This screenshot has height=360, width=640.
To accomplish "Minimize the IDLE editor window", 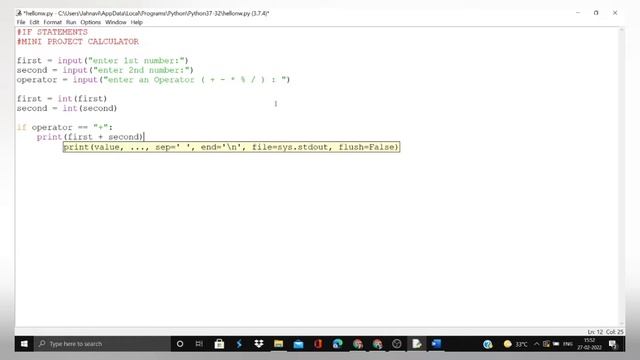I will coord(578,13).
